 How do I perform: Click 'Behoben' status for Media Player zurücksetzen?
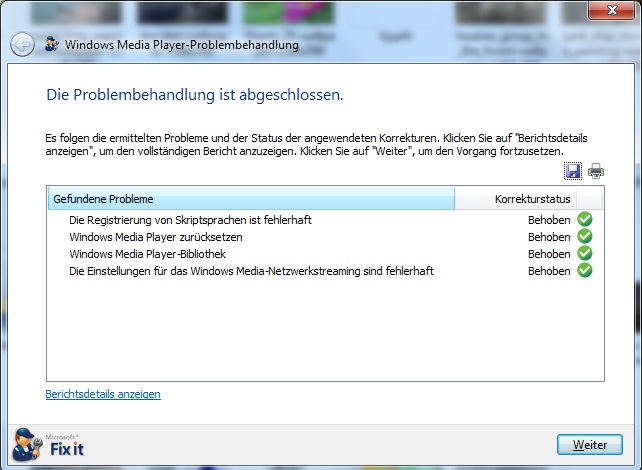(549, 237)
